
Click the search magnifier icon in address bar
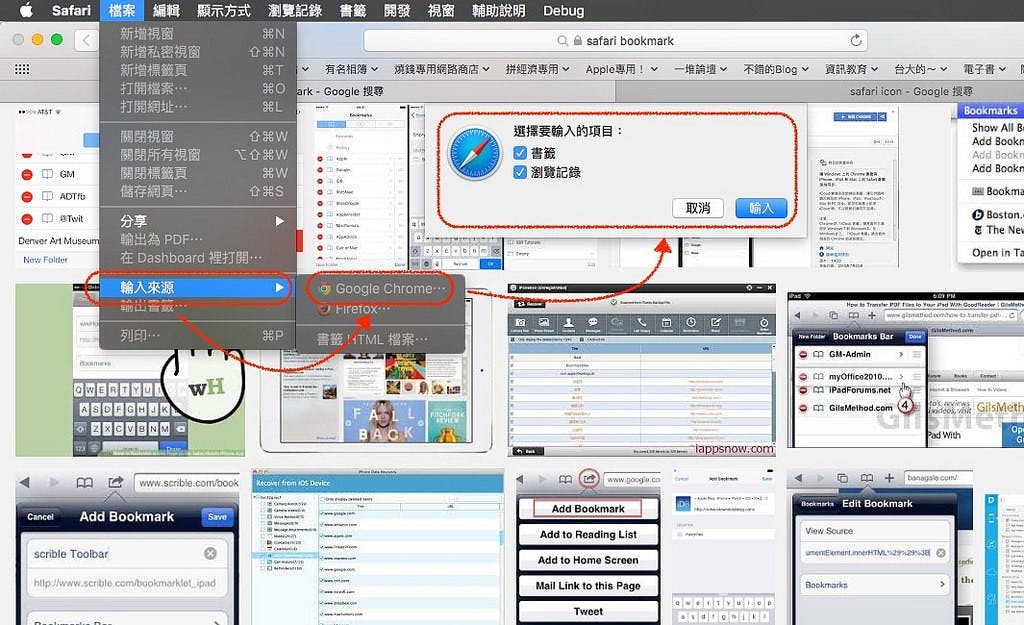pos(562,40)
